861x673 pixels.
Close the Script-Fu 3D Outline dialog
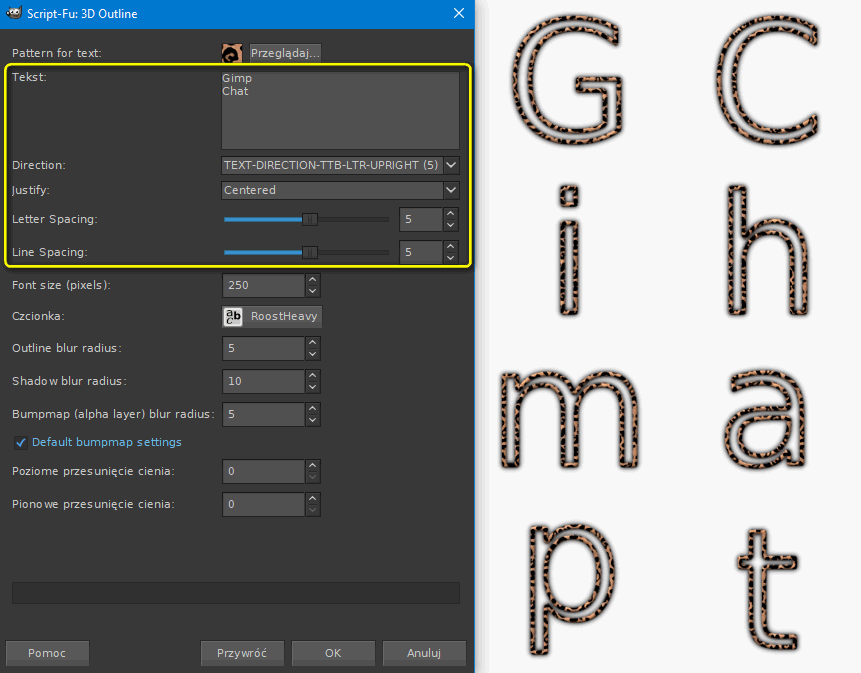(459, 13)
